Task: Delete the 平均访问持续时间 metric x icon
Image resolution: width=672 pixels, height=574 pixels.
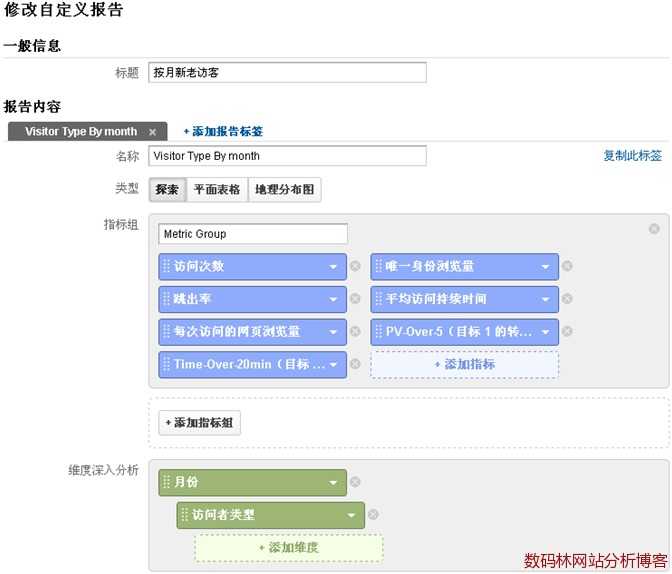Action: pyautogui.click(x=567, y=299)
